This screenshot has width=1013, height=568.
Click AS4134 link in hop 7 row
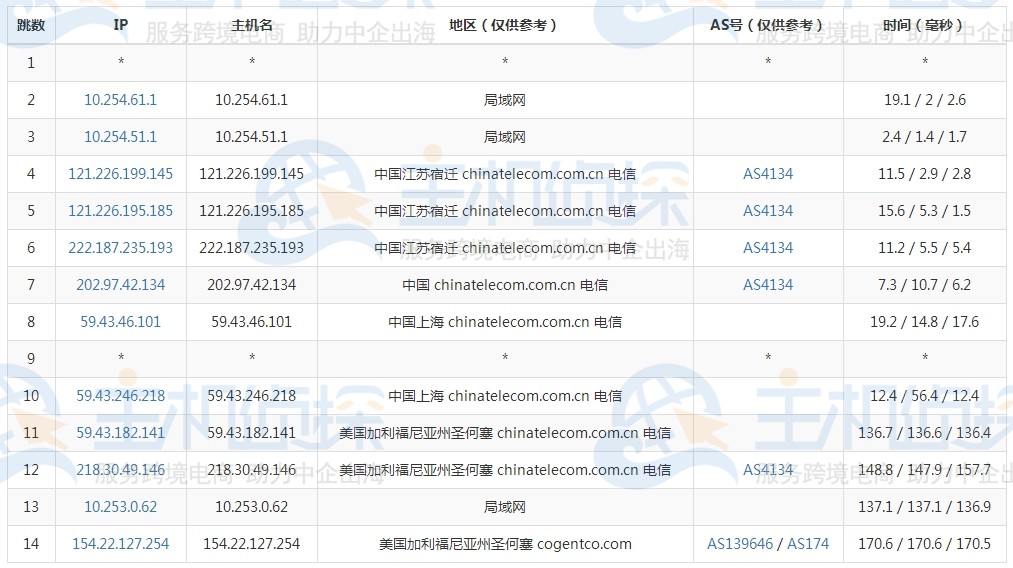[768, 285]
